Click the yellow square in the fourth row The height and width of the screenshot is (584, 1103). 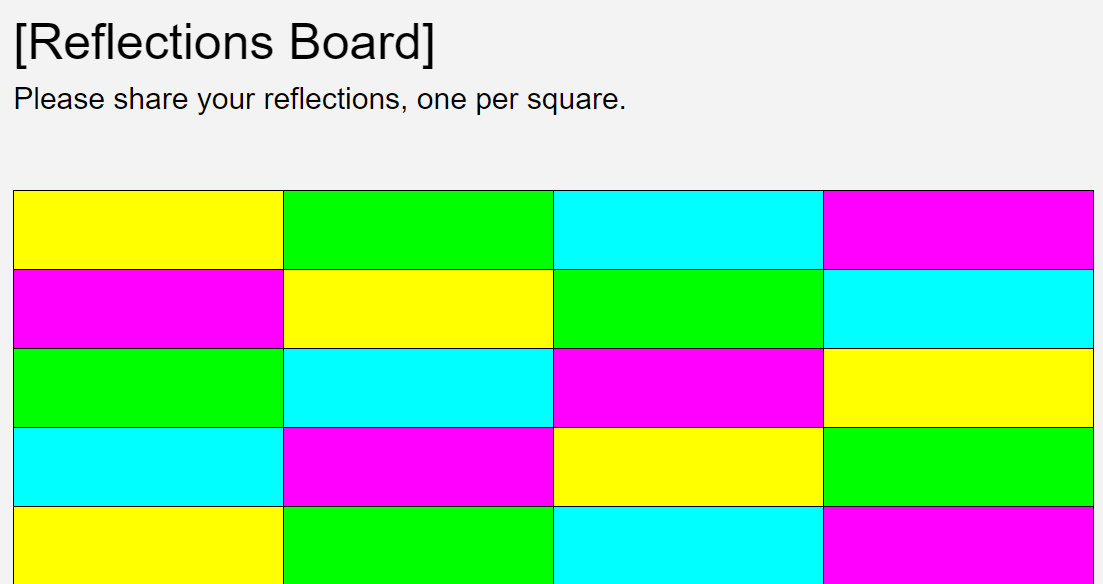click(688, 467)
